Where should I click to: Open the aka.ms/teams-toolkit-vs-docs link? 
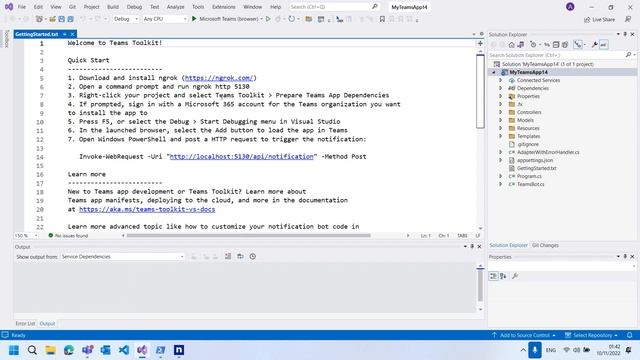click(147, 209)
